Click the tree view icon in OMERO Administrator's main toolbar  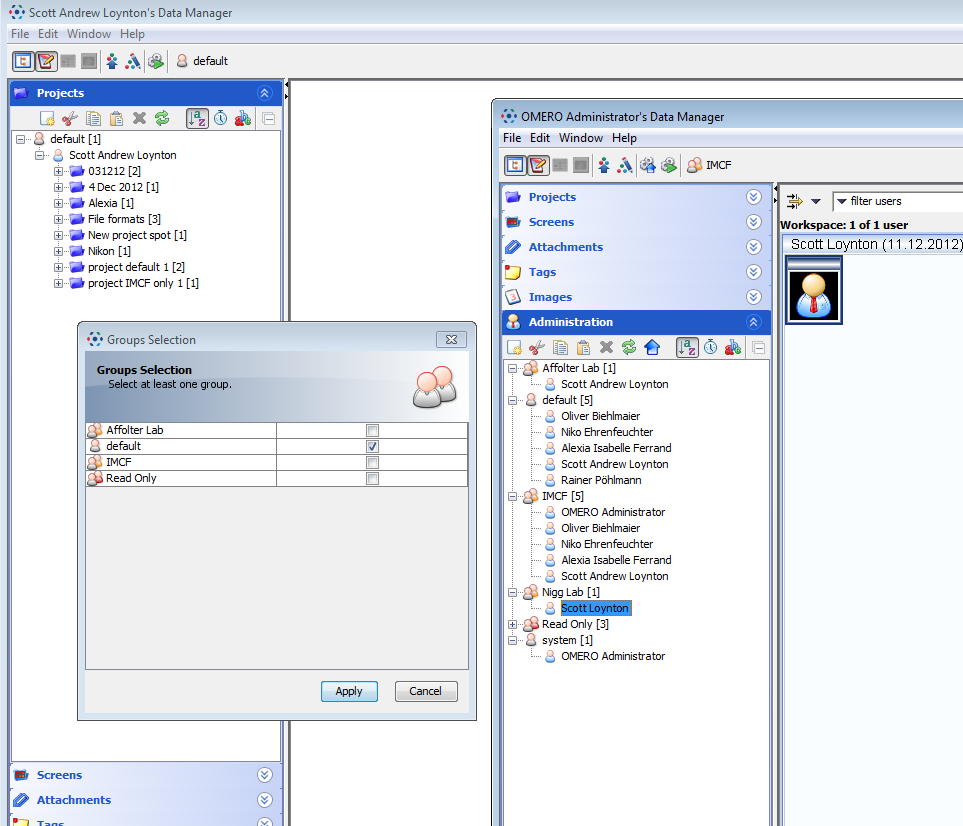tap(515, 165)
